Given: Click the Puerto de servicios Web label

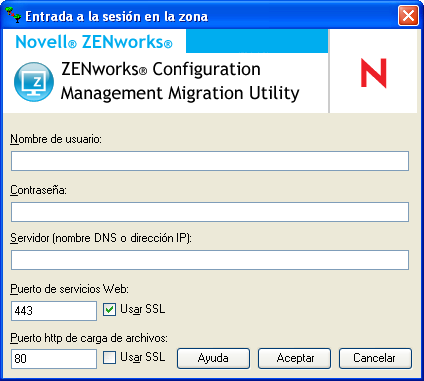Looking at the screenshot, I should (69, 289).
